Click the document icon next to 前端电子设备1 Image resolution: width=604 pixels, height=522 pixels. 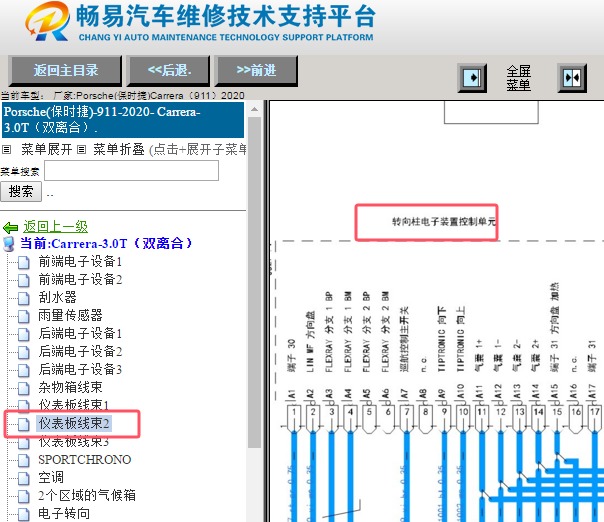point(23,262)
